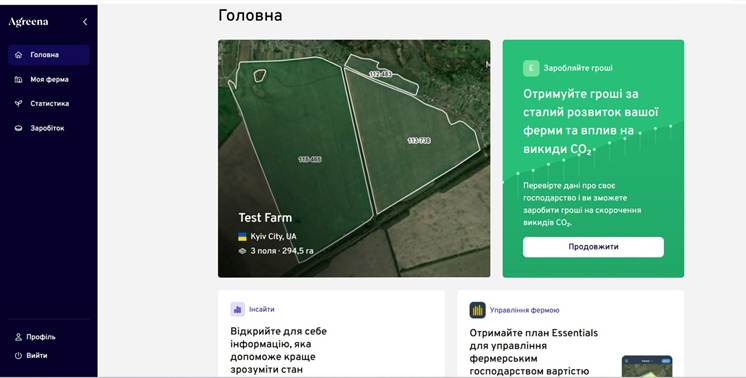The width and height of the screenshot is (746, 378).
Task: Click the sprout icon beside Статистика
Action: (18, 104)
